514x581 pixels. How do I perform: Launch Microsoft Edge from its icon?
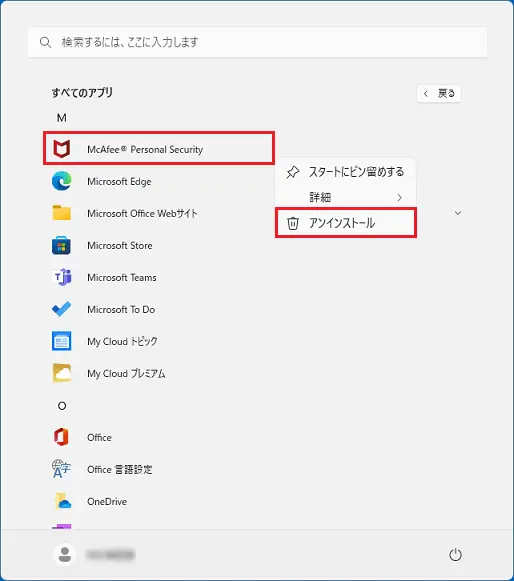click(62, 181)
